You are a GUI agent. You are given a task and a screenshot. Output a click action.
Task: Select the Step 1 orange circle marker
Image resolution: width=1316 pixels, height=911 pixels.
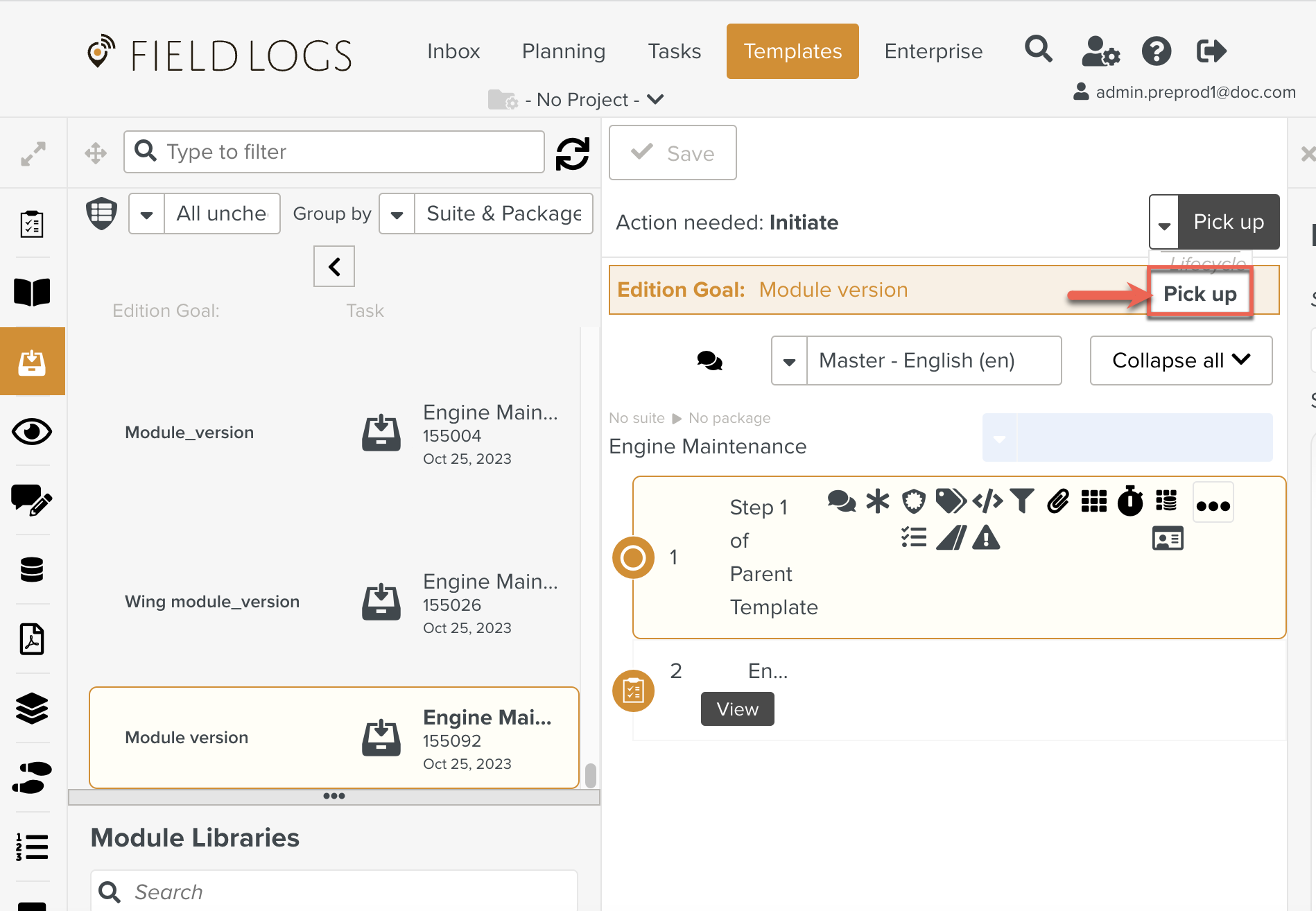(x=633, y=557)
